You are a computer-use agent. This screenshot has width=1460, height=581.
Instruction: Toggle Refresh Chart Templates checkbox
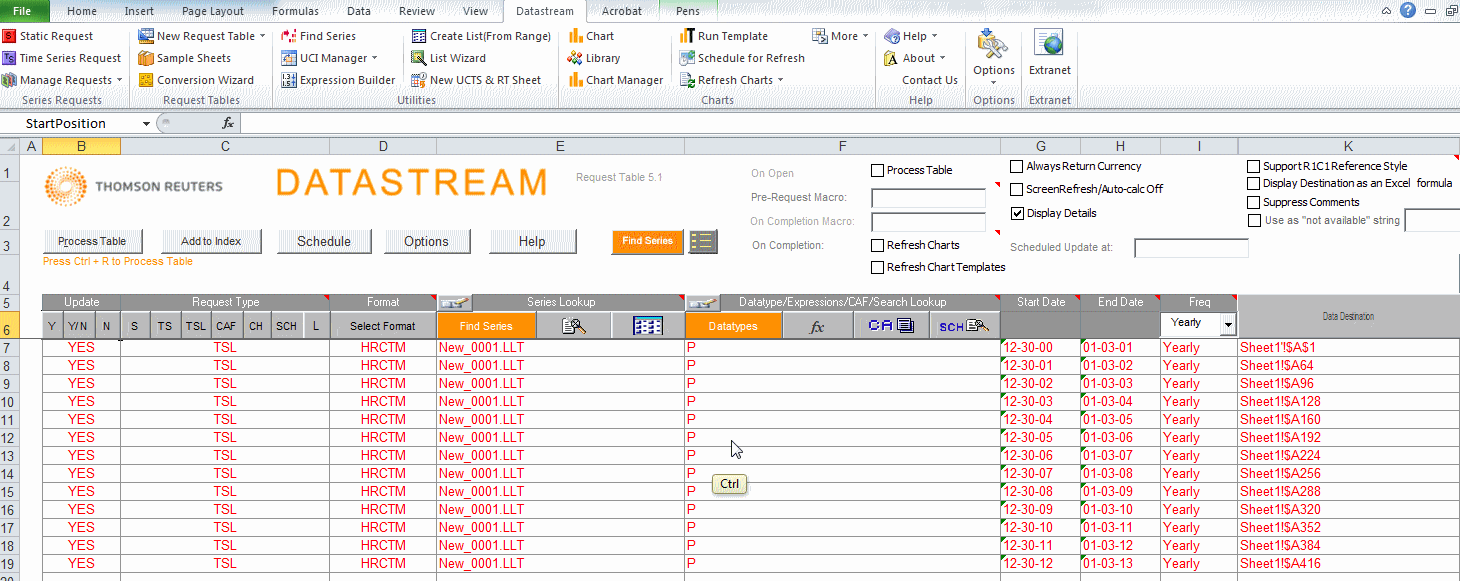click(x=878, y=267)
